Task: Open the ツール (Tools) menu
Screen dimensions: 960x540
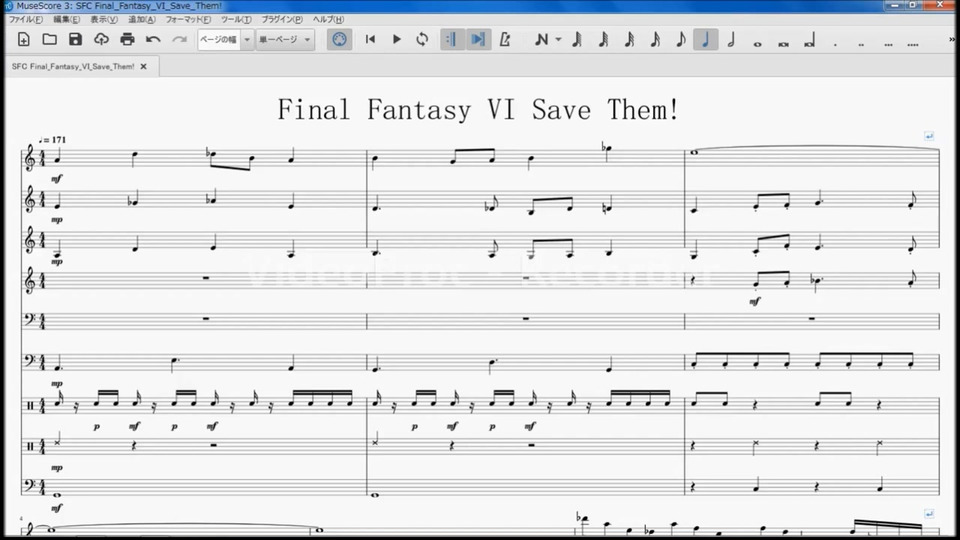Action: 236,20
